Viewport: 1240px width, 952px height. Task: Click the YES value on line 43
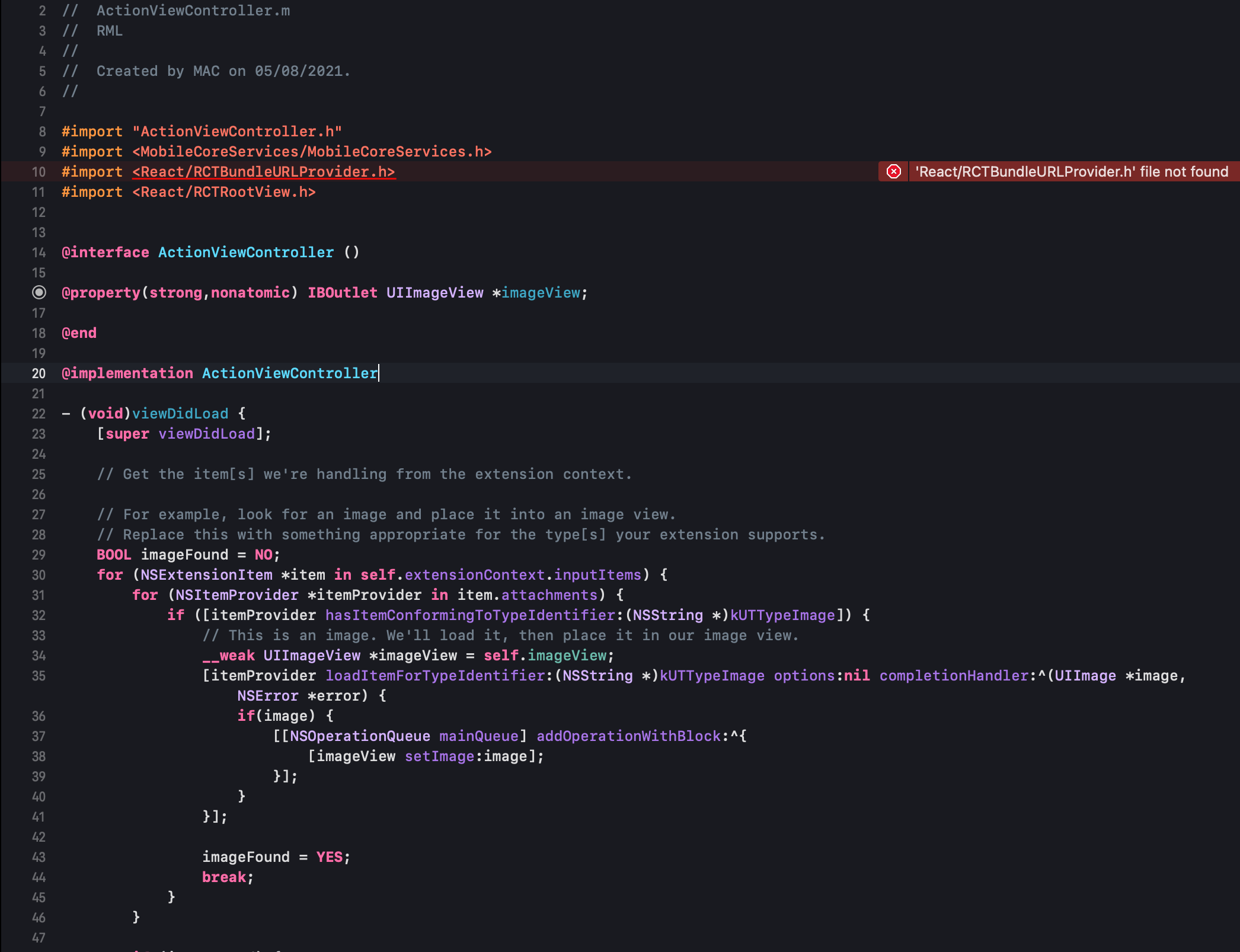(329, 857)
